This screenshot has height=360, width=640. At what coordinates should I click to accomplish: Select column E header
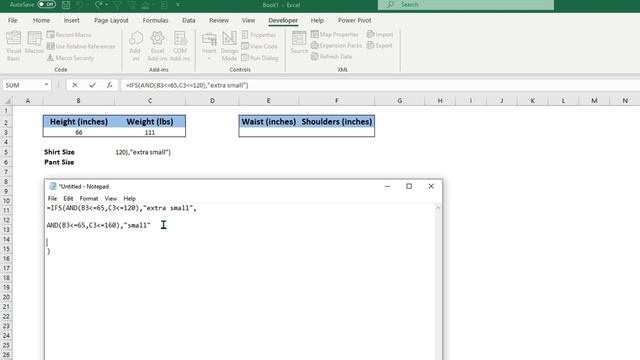[268, 100]
